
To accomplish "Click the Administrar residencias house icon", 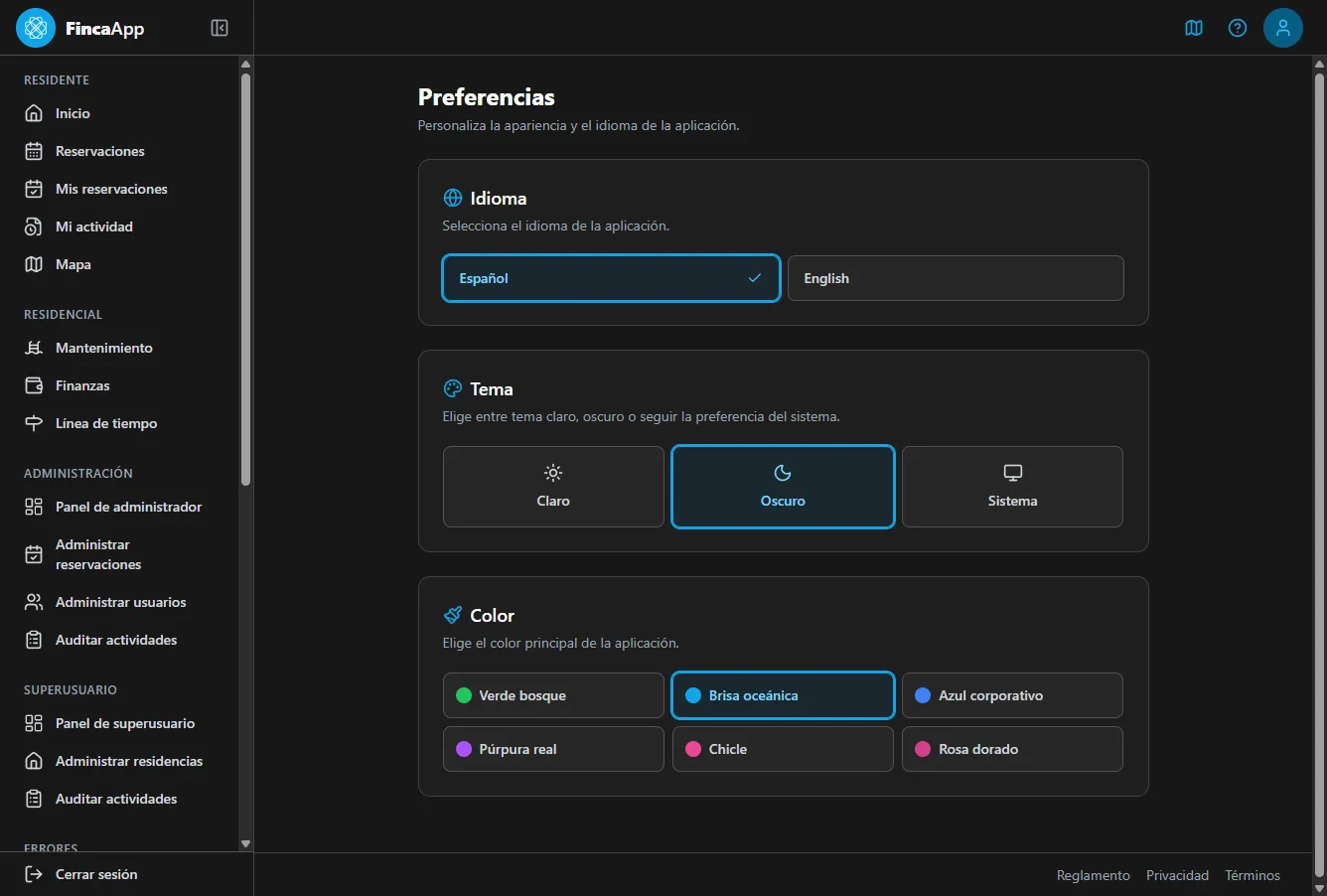I will click(34, 761).
